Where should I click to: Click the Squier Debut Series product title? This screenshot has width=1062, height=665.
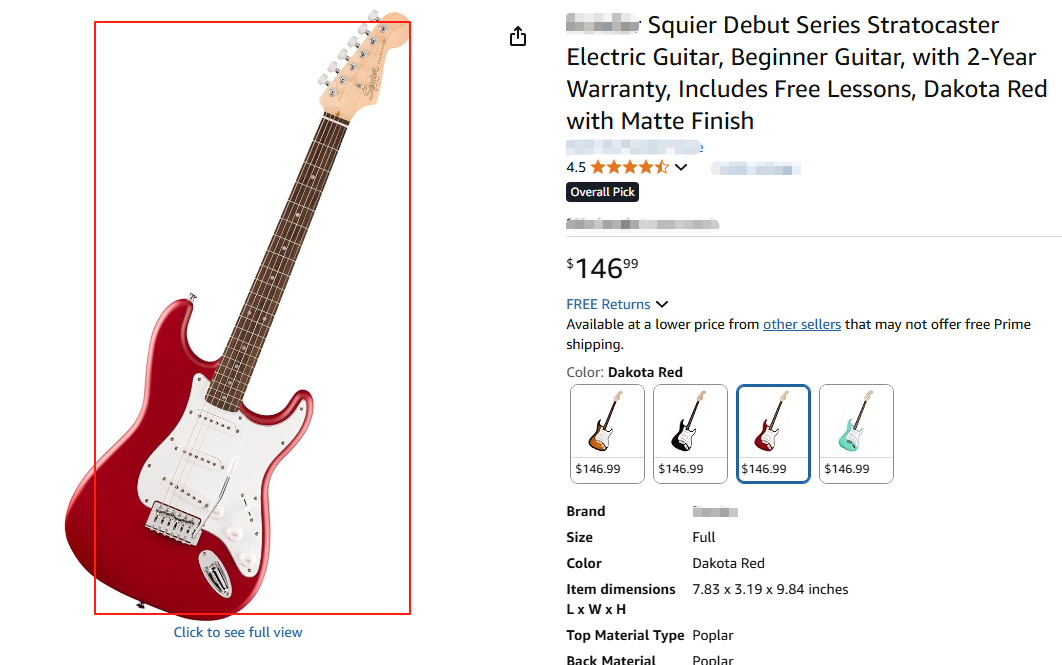click(806, 73)
